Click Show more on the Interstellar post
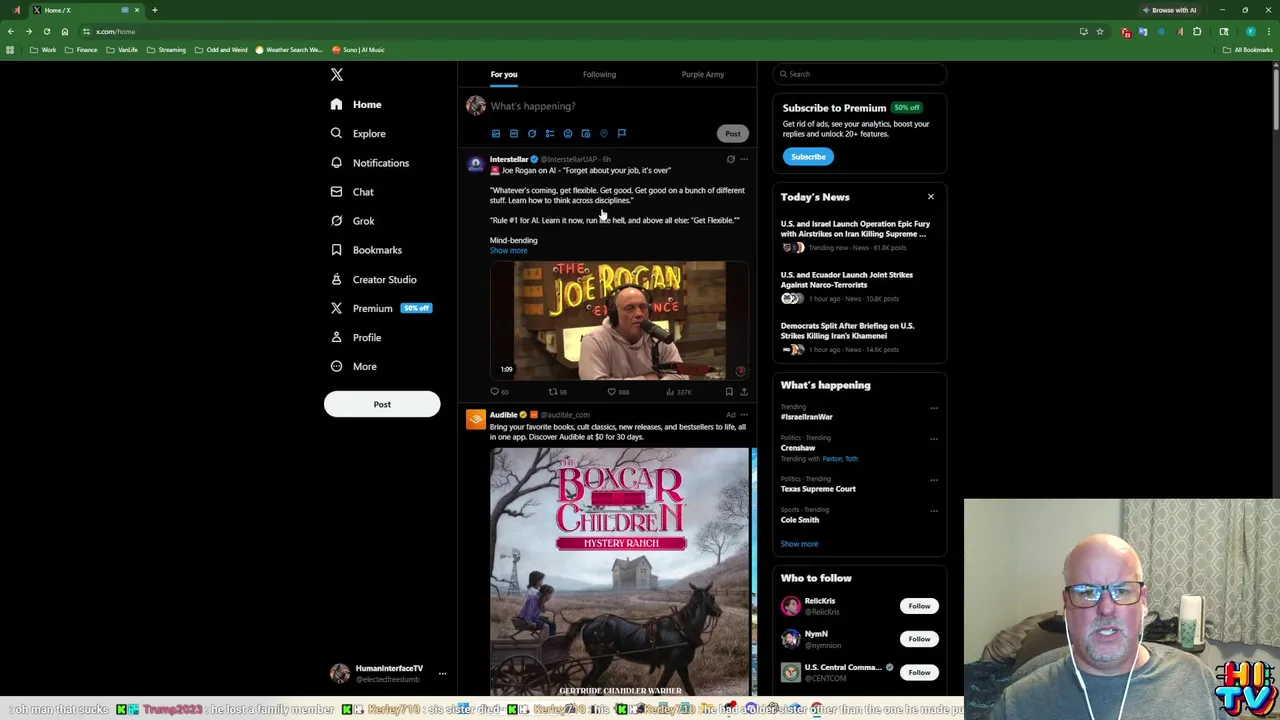Screen dimensions: 1280x720 coord(508,250)
